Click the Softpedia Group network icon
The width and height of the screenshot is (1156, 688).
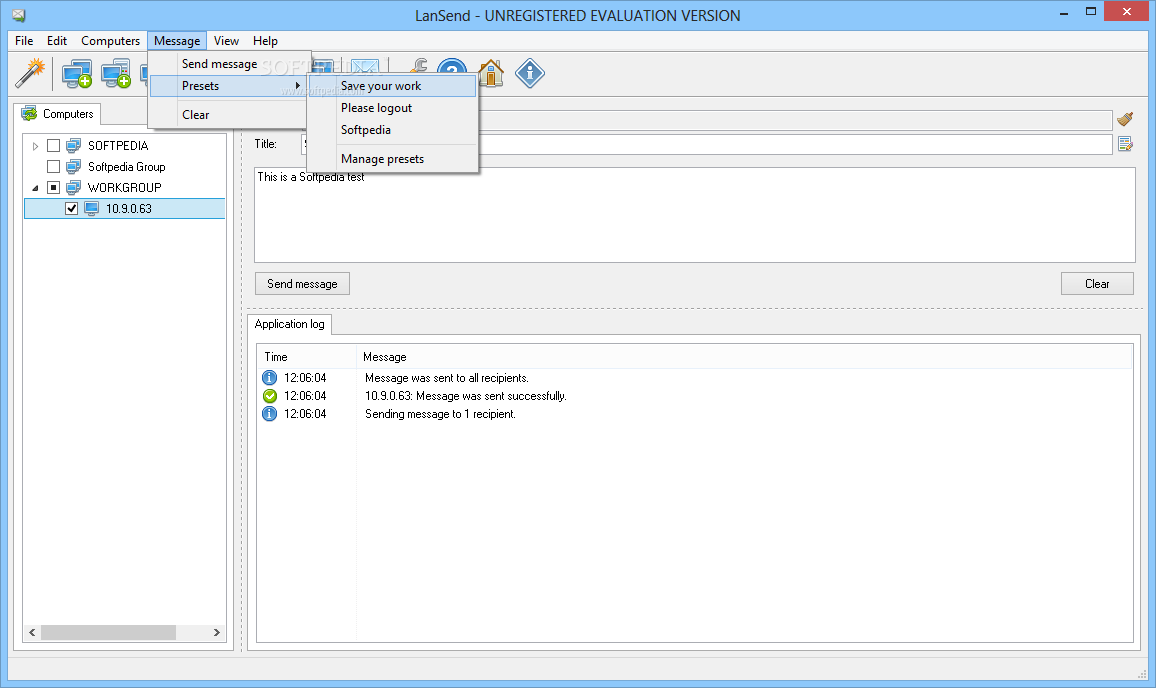click(x=73, y=167)
